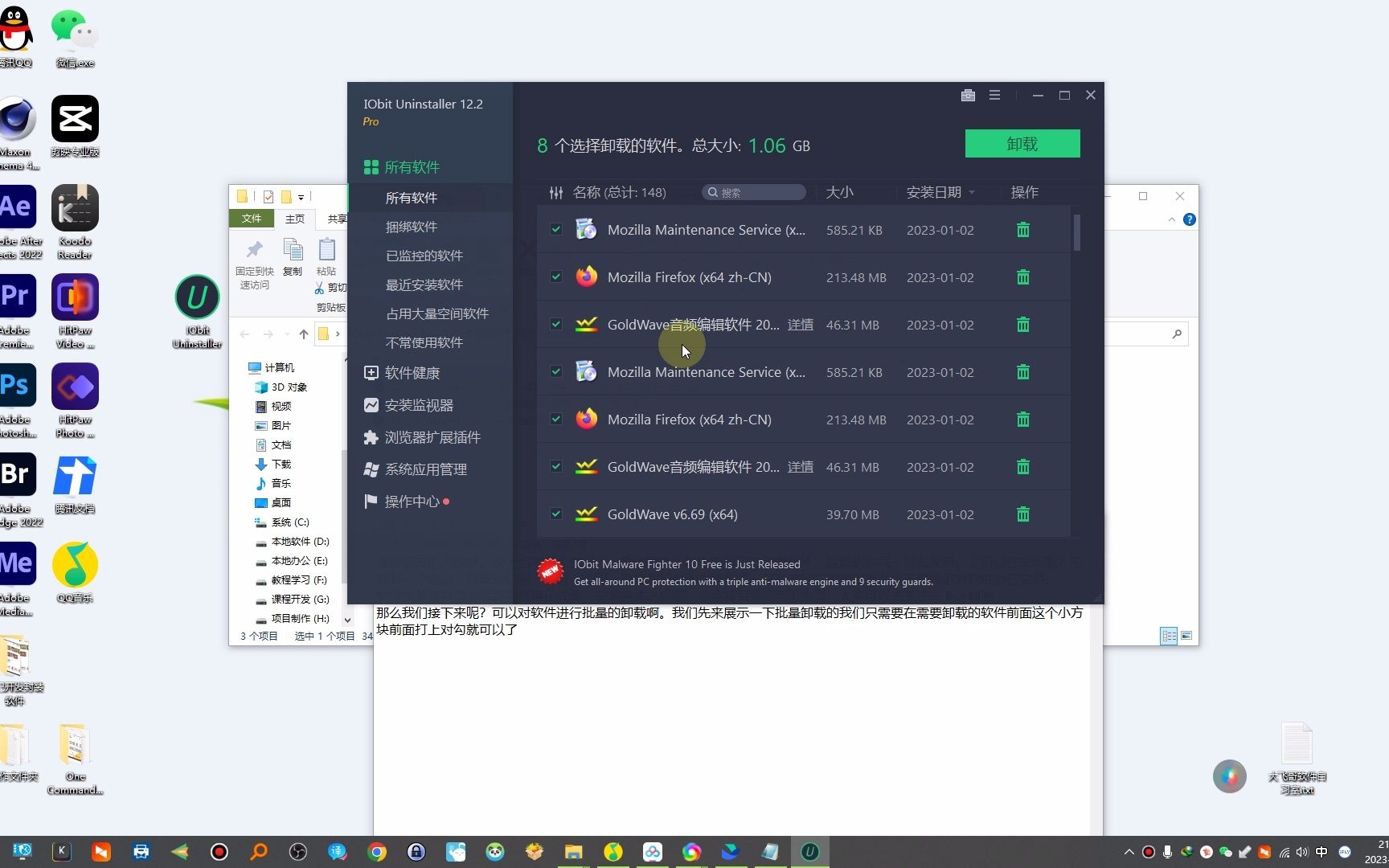This screenshot has height=868, width=1389.
Task: Uncheck the second GoldWave音频编辑软件 row checkbox
Action: (x=555, y=466)
